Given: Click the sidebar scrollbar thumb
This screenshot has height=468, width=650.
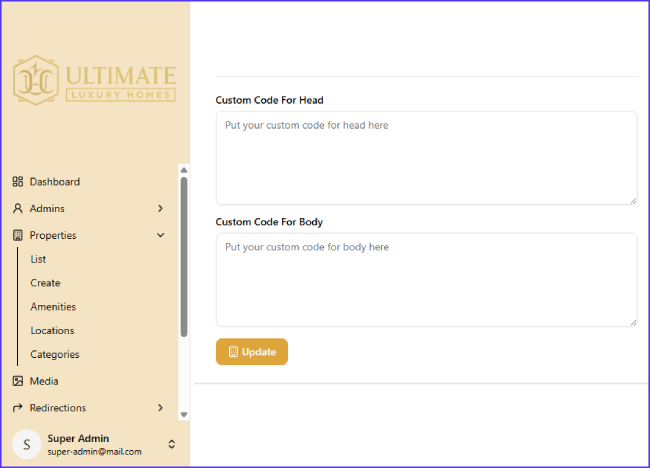Looking at the screenshot, I should pyautogui.click(x=184, y=257).
